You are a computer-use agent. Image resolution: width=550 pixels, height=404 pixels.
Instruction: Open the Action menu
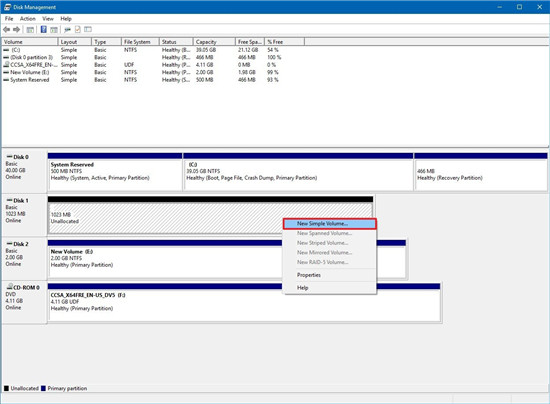coord(27,19)
